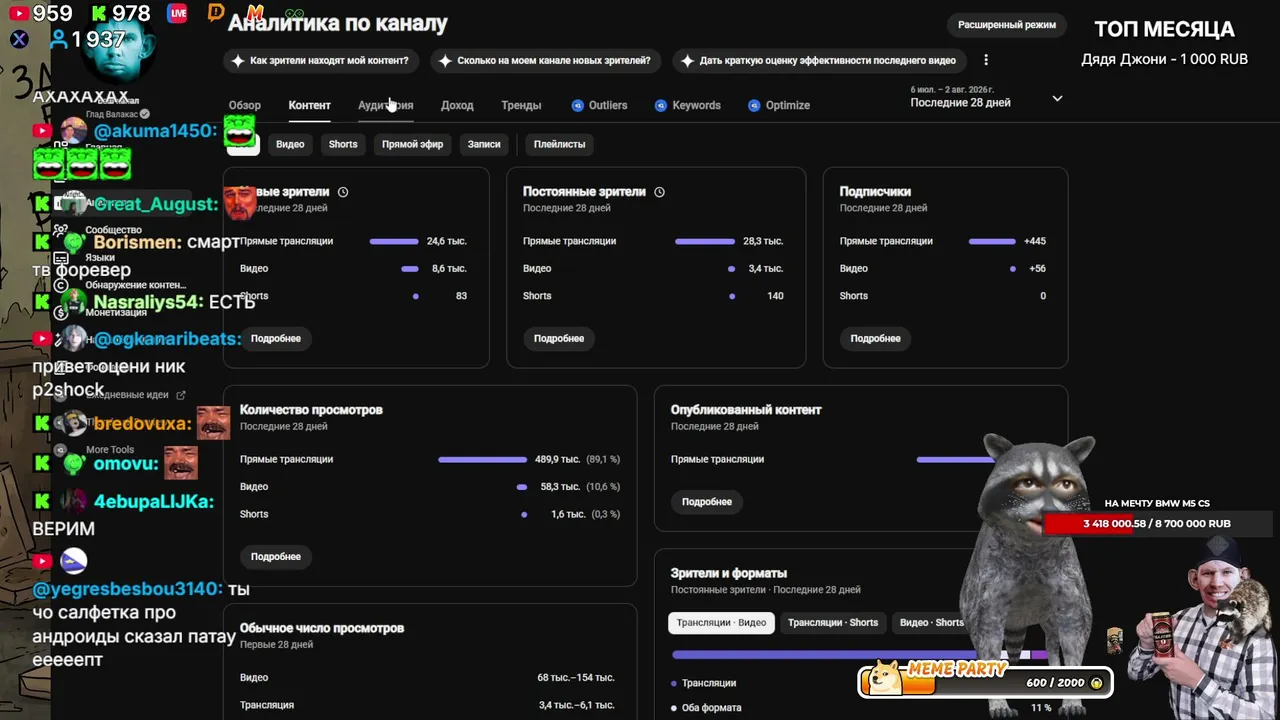Viewport: 1280px width, 720px height.
Task: Select the 'Трансляции · Видео' segment
Action: point(721,623)
